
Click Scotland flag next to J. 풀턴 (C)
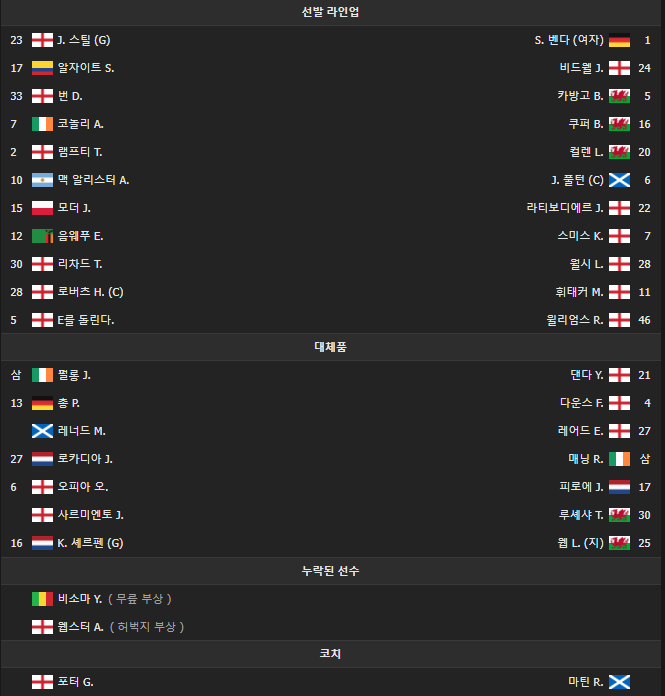click(x=619, y=180)
